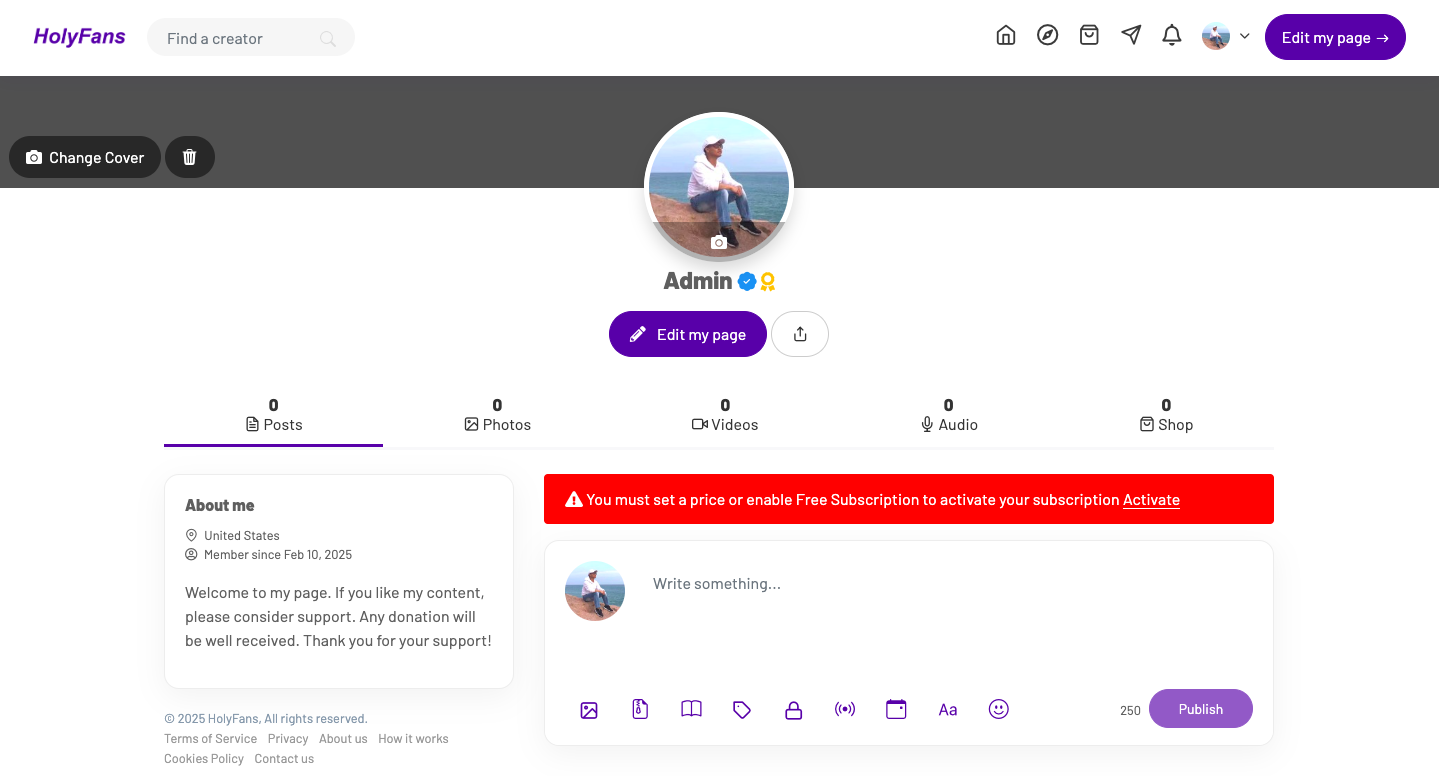Click Edit my page under Admin name
The image size is (1439, 776).
pyautogui.click(x=688, y=334)
